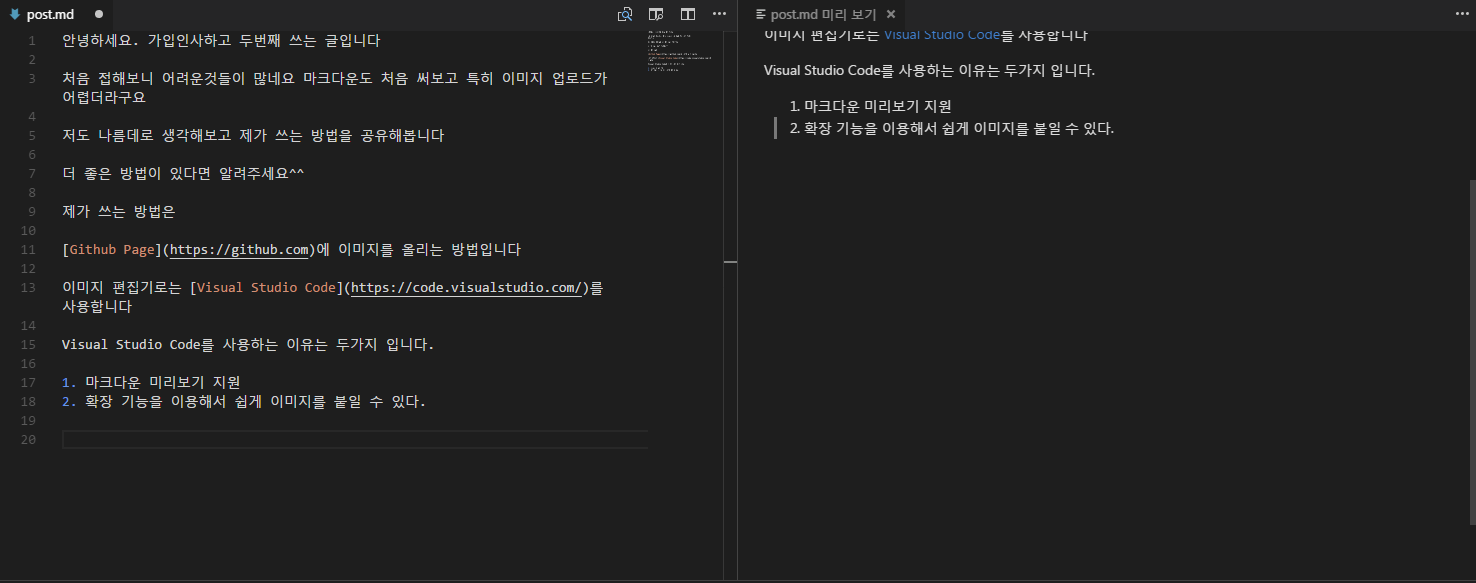Viewport: 1476px width, 583px height.
Task: Click the preview icon on 미리 보기 tab
Action: (x=761, y=15)
